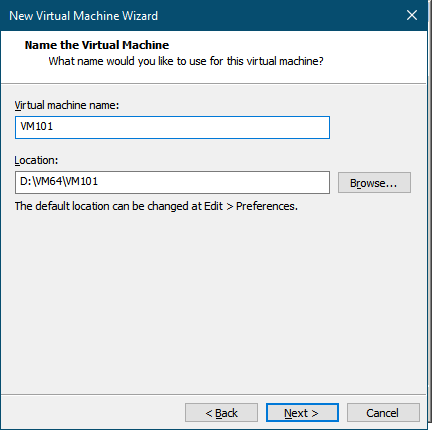Go to the previous step with Back

(221, 413)
